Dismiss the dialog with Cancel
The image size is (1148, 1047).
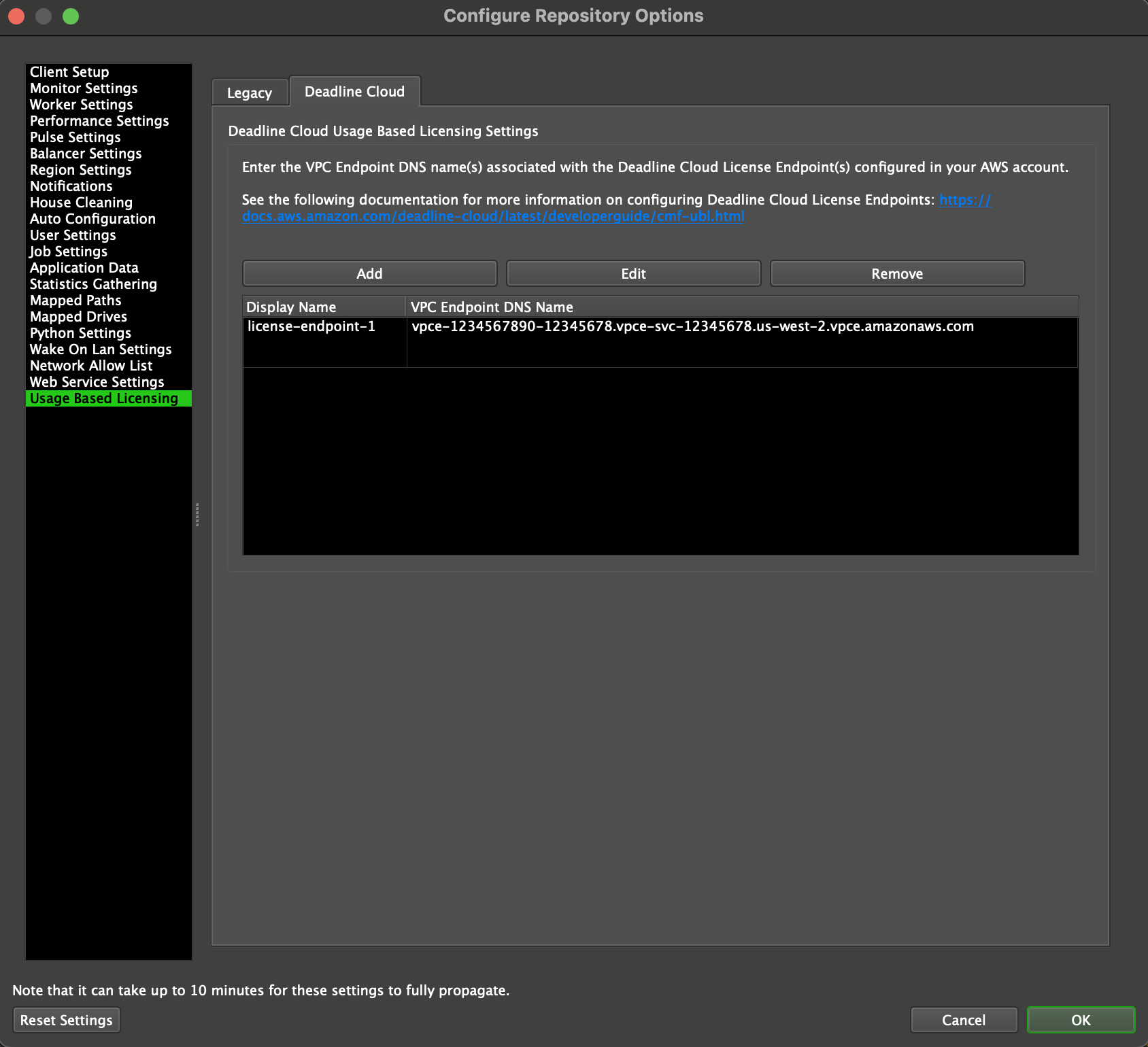[x=963, y=1020]
